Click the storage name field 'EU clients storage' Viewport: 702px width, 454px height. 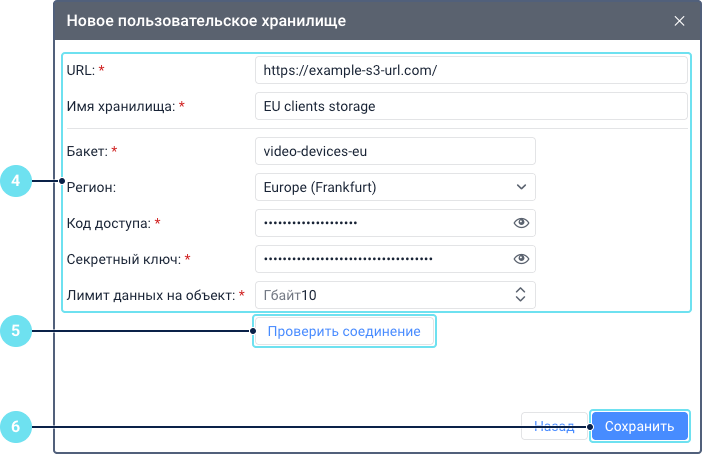[x=471, y=106]
